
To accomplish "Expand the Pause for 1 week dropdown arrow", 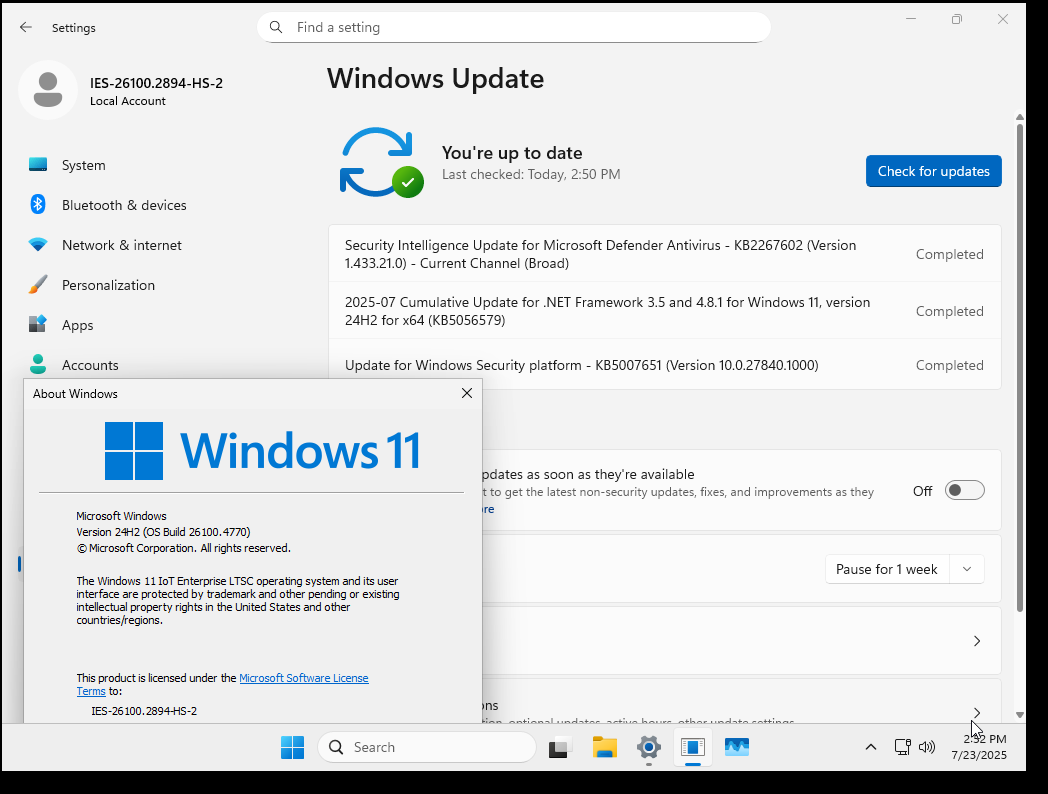I will point(967,569).
